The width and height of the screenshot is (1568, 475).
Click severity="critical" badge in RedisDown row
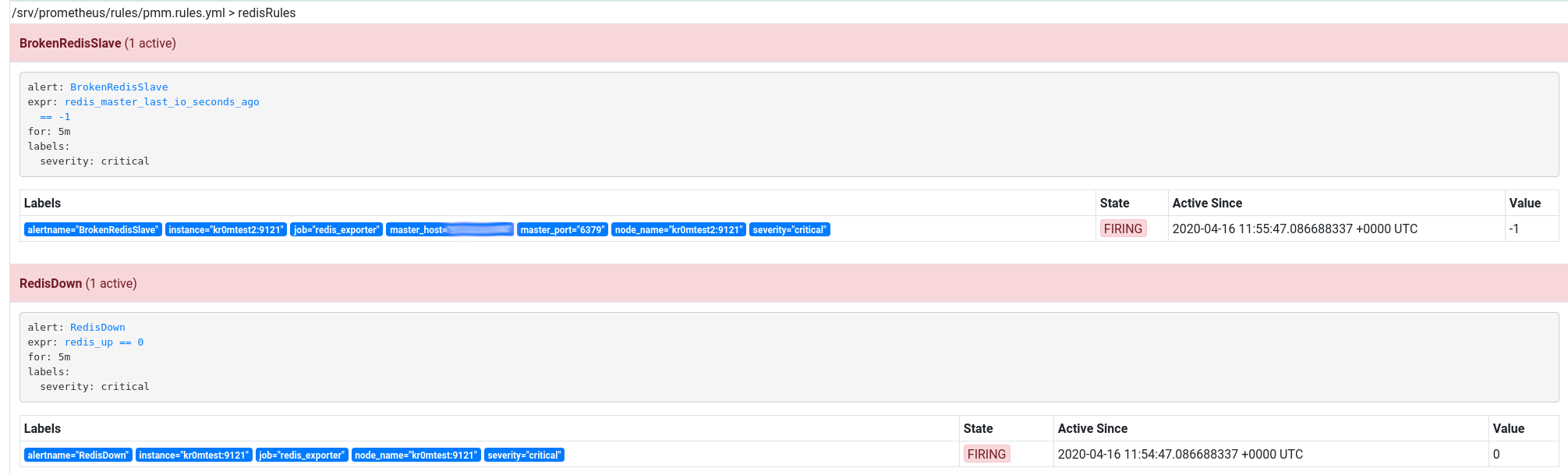pyautogui.click(x=524, y=456)
